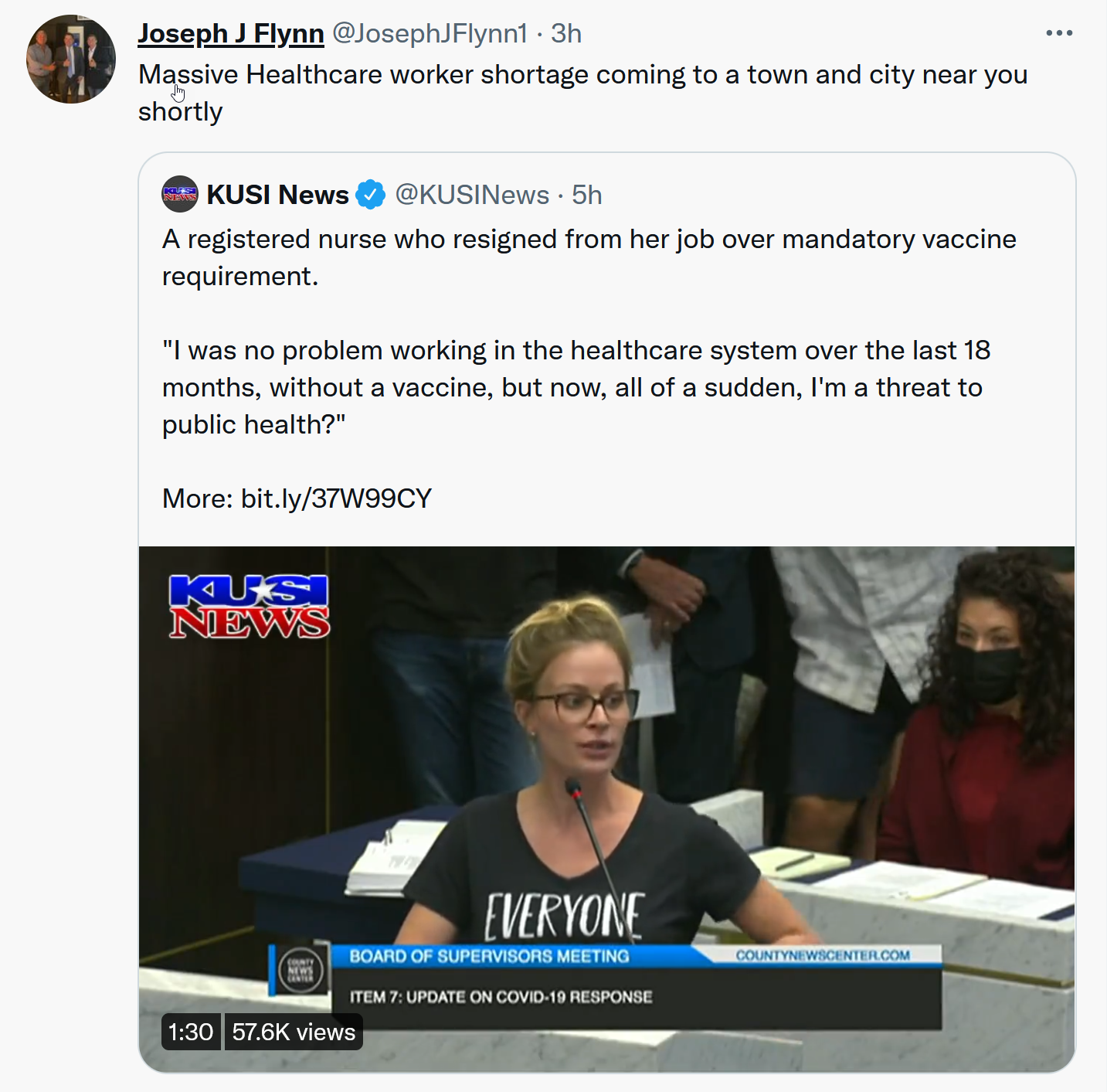Open the KUSI News account name
The image size is (1107, 1092).
coord(278,195)
